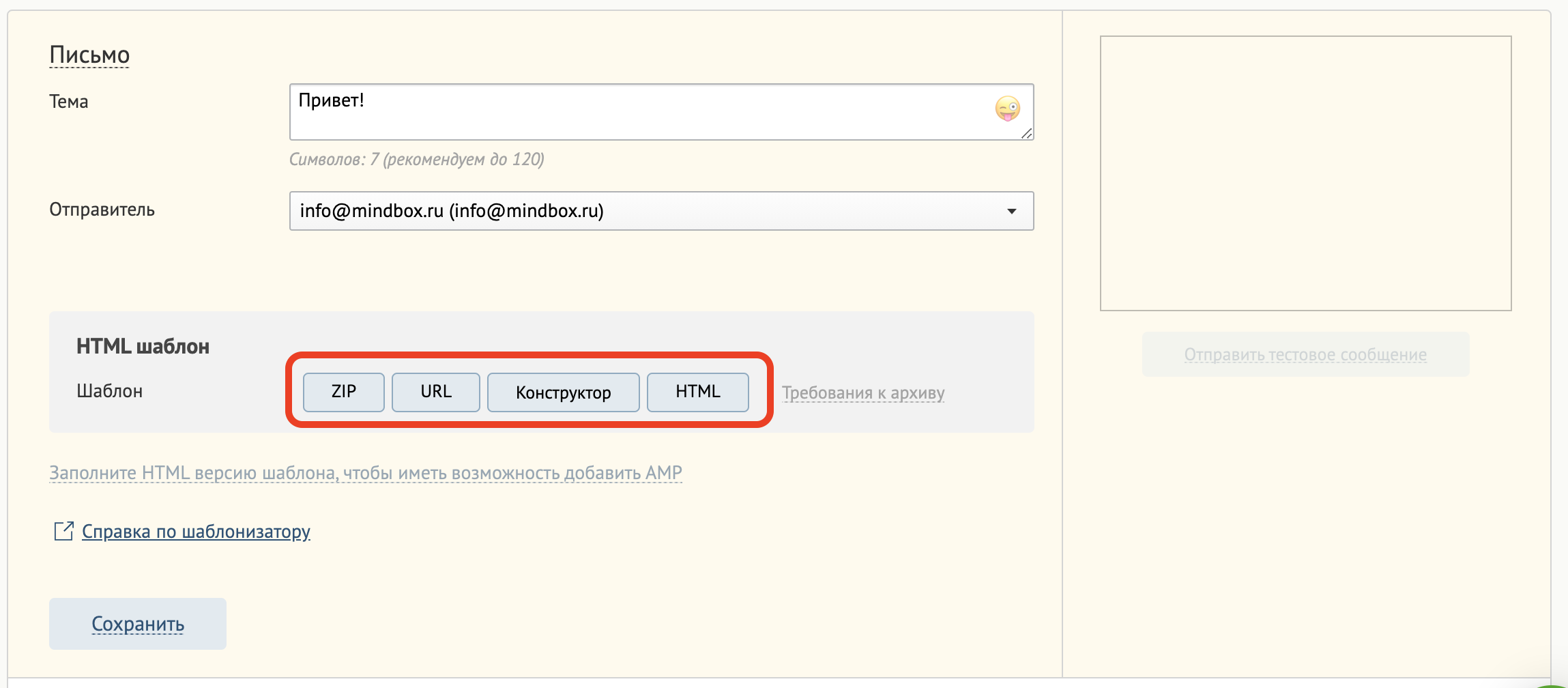Click the Сохранить button
This screenshot has width=1568, height=688.
tap(138, 624)
